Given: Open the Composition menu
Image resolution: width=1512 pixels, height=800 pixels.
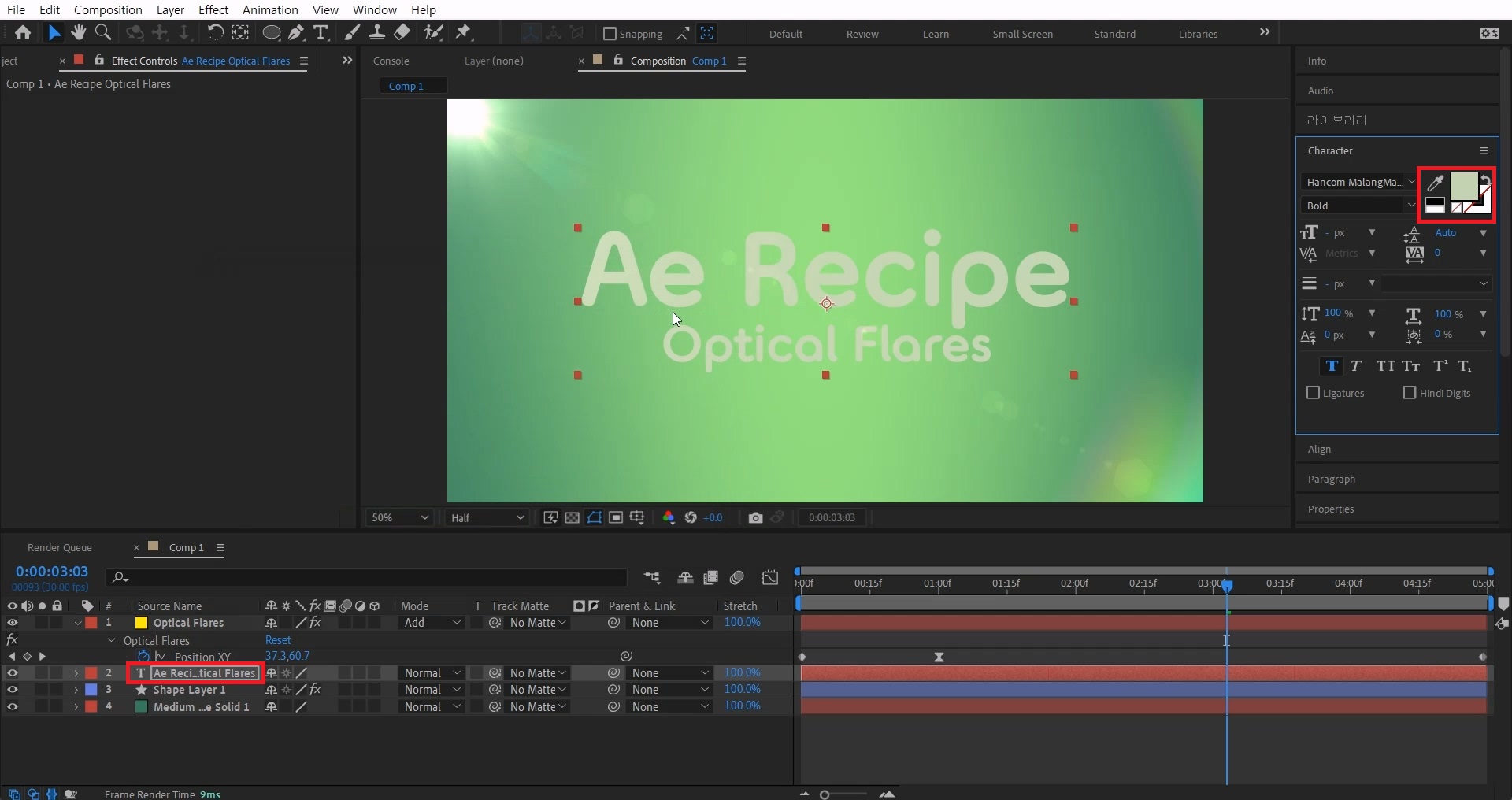Looking at the screenshot, I should pos(108,9).
